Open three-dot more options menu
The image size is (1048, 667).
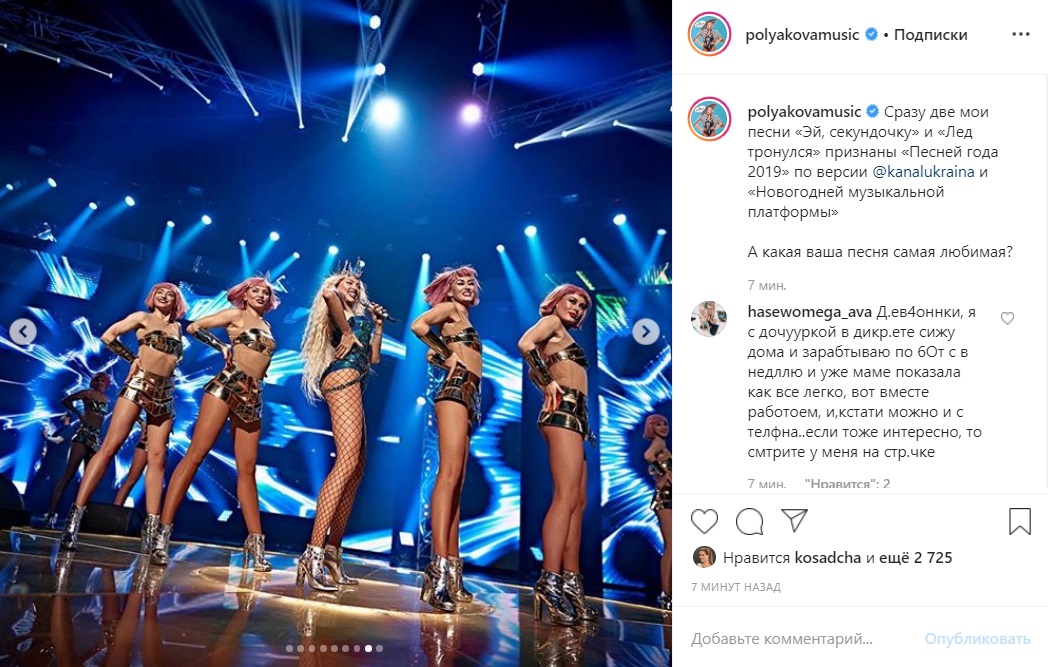tap(1020, 35)
